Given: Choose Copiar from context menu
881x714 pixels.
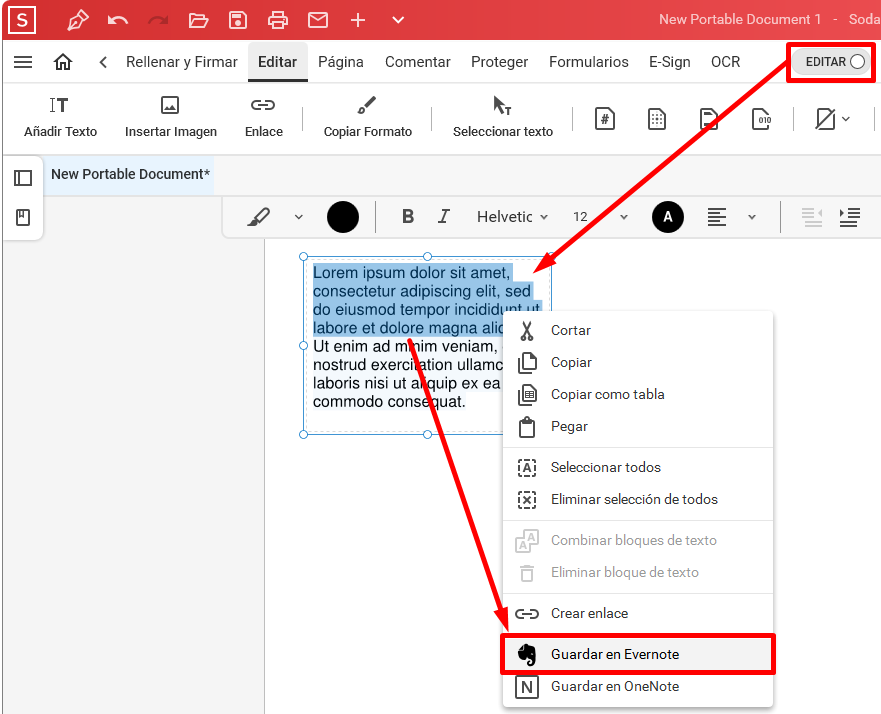Looking at the screenshot, I should pos(638,362).
